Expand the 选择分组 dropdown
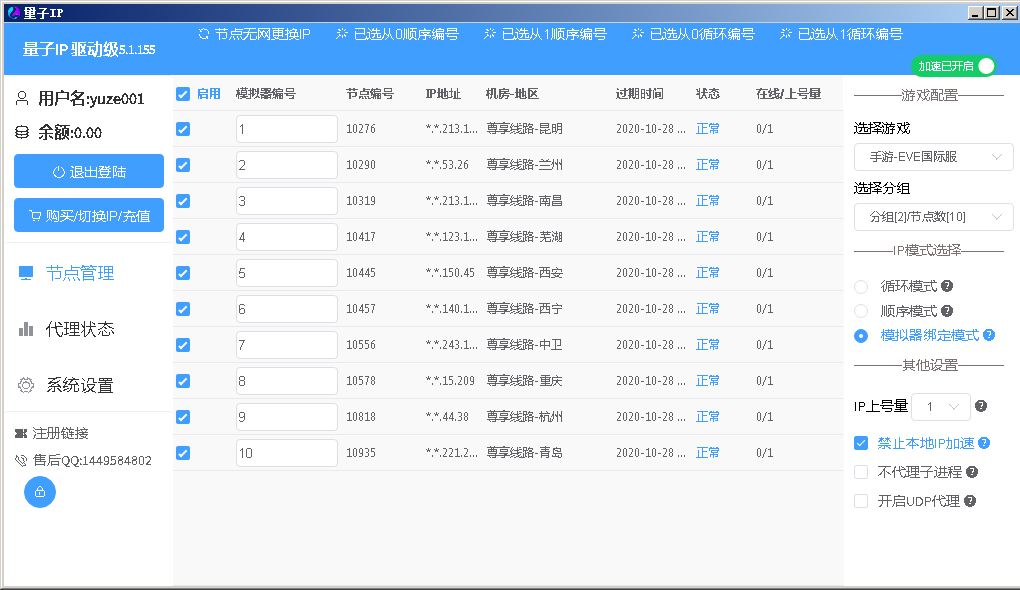This screenshot has width=1020, height=590. click(x=932, y=217)
